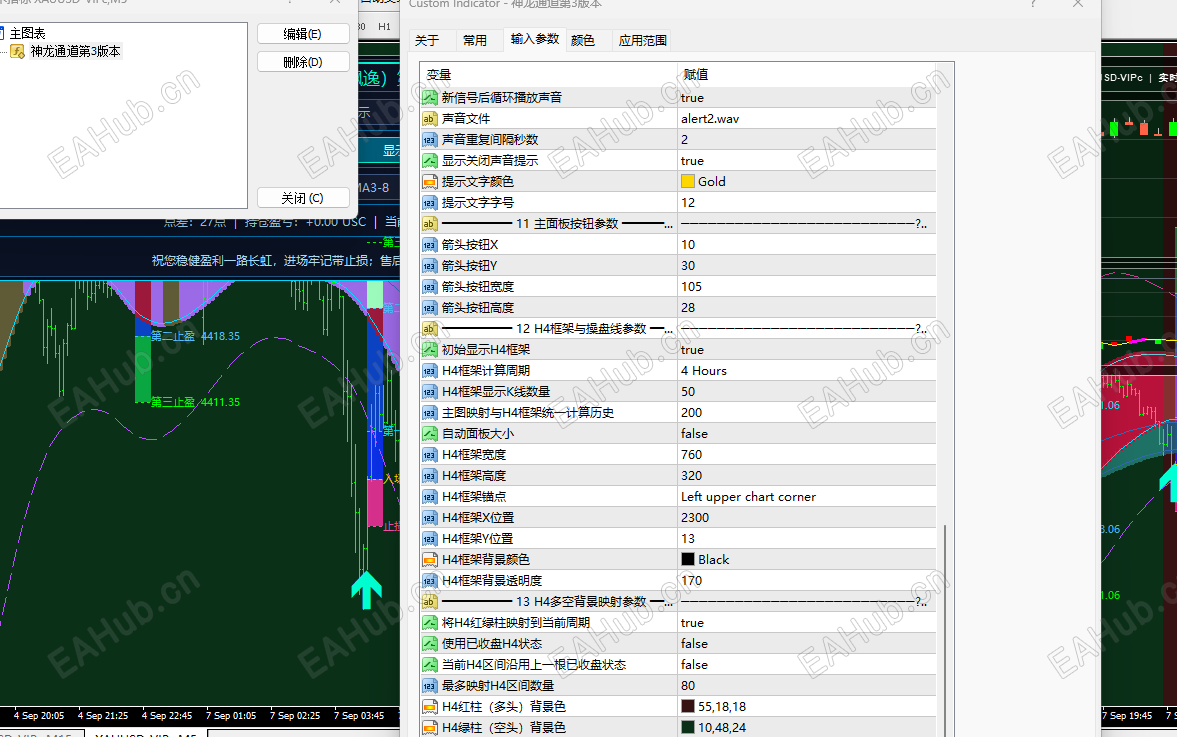This screenshot has height=737, width=1177.
Task: Click the 12 H4框架与操盘线参数 section row
Action: tap(678, 329)
